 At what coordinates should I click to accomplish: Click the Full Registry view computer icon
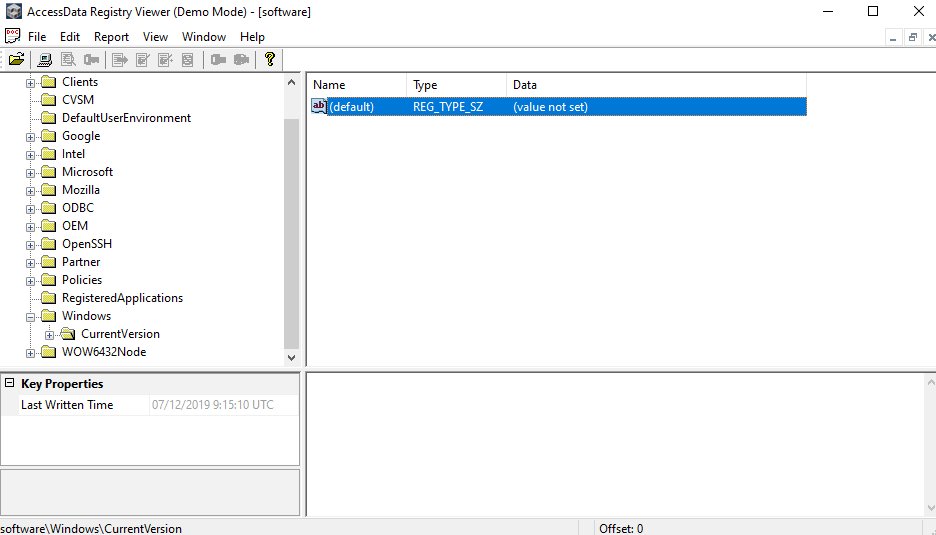(44, 60)
